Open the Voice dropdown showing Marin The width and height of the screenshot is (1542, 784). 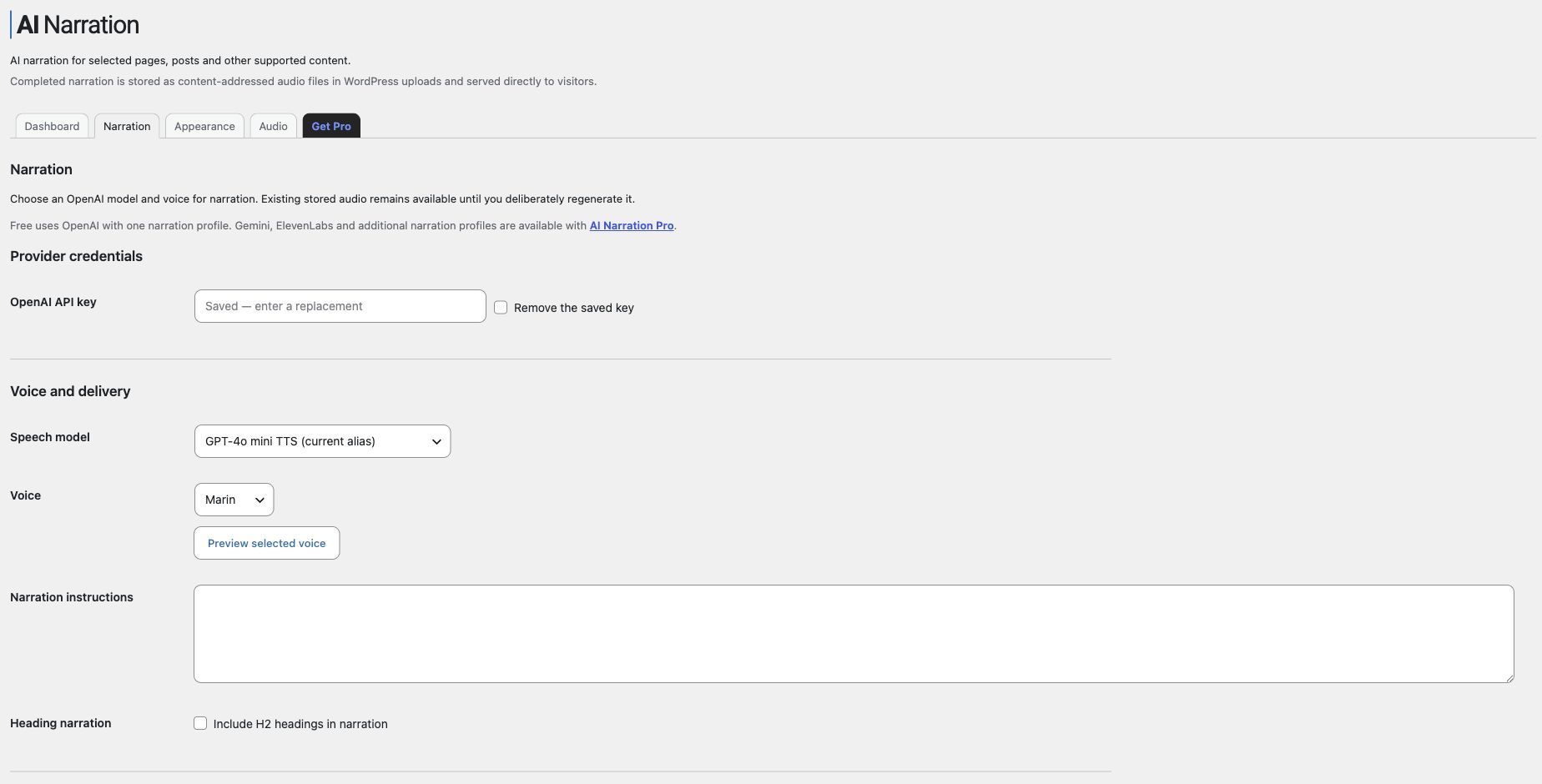[x=234, y=500]
